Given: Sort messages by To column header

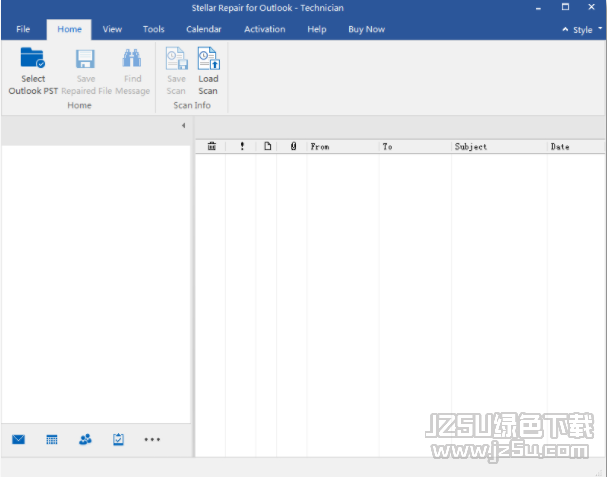Looking at the screenshot, I should (415, 147).
